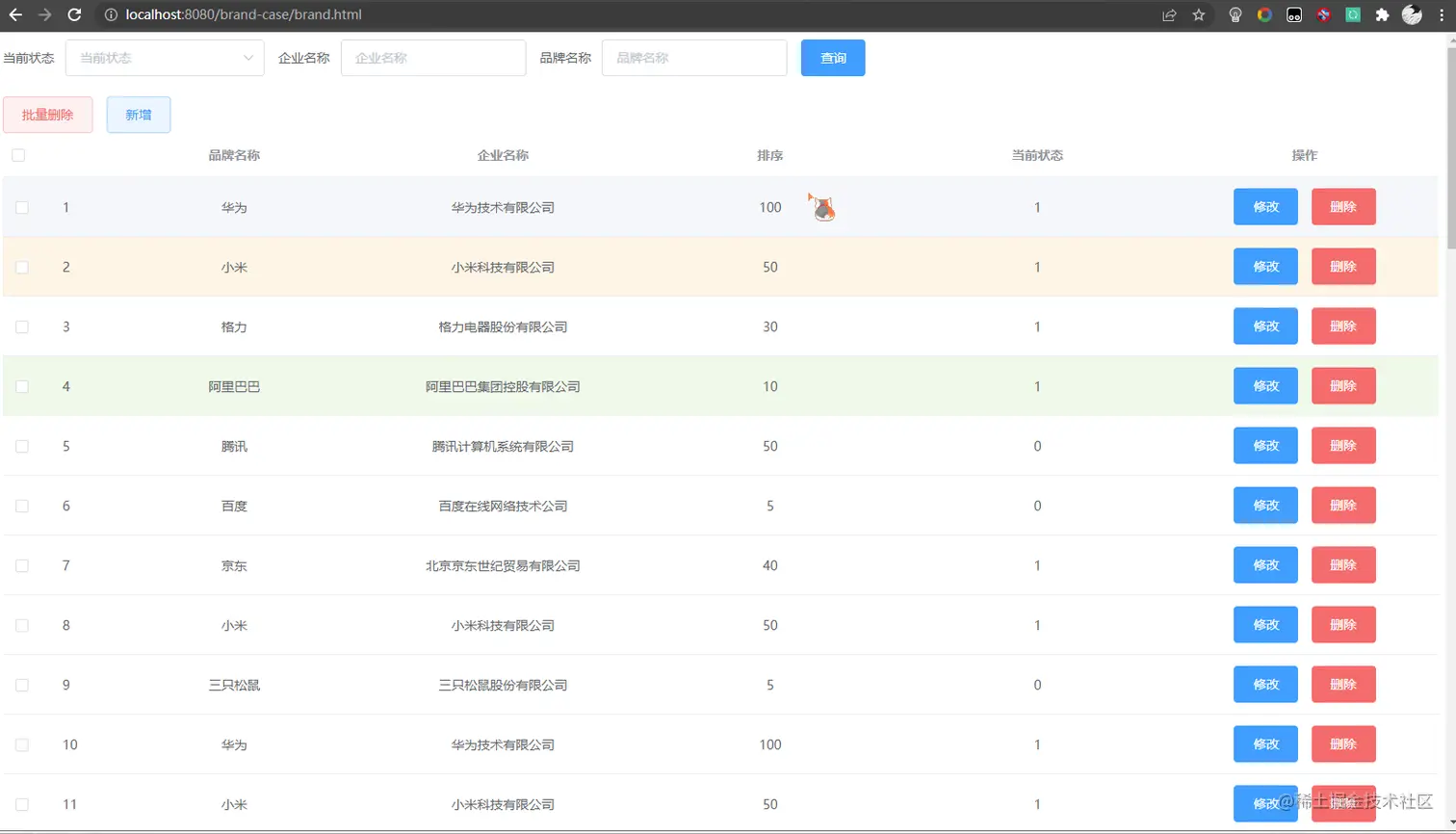Open the red bird extension icon
Screen dimensions: 1456x834
click(x=1324, y=14)
